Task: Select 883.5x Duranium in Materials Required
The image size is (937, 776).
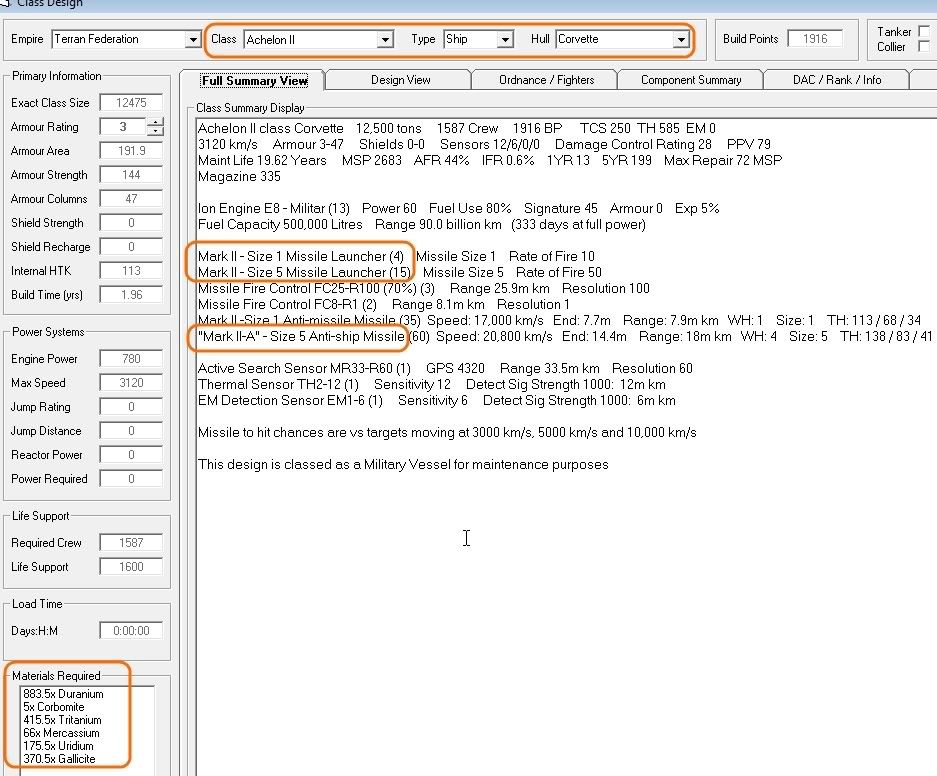Action: pyautogui.click(x=63, y=694)
